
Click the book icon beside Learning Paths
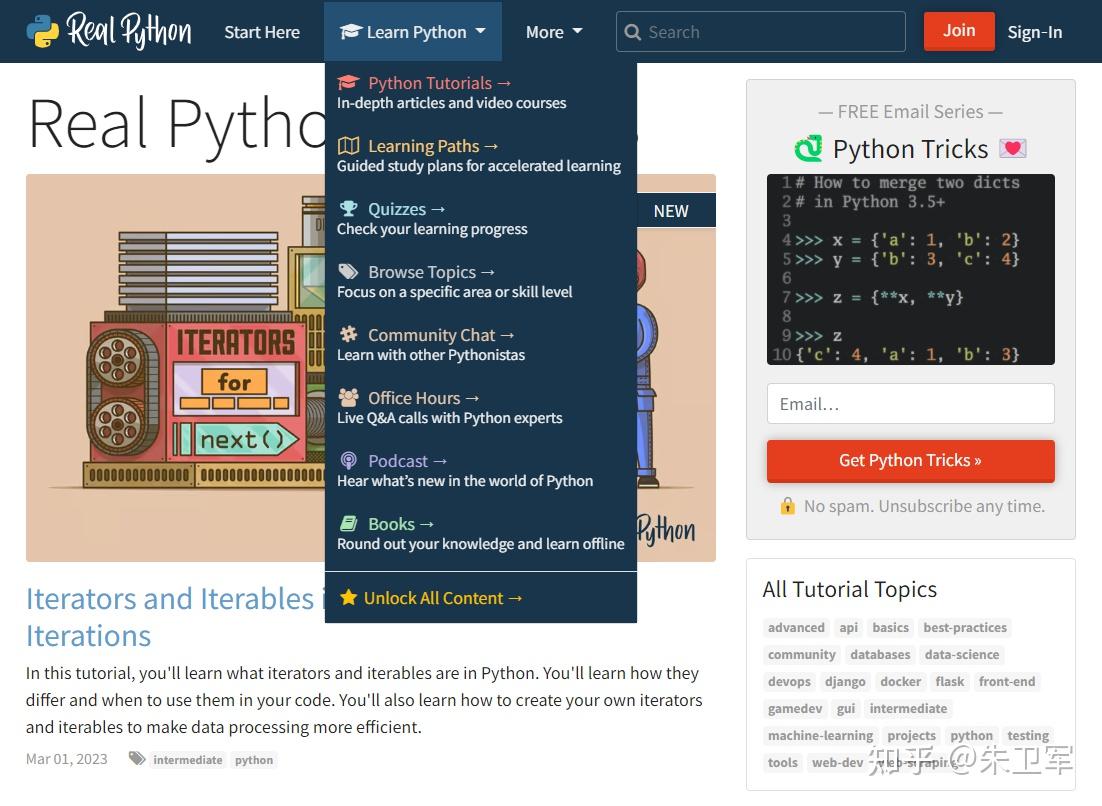(350, 145)
